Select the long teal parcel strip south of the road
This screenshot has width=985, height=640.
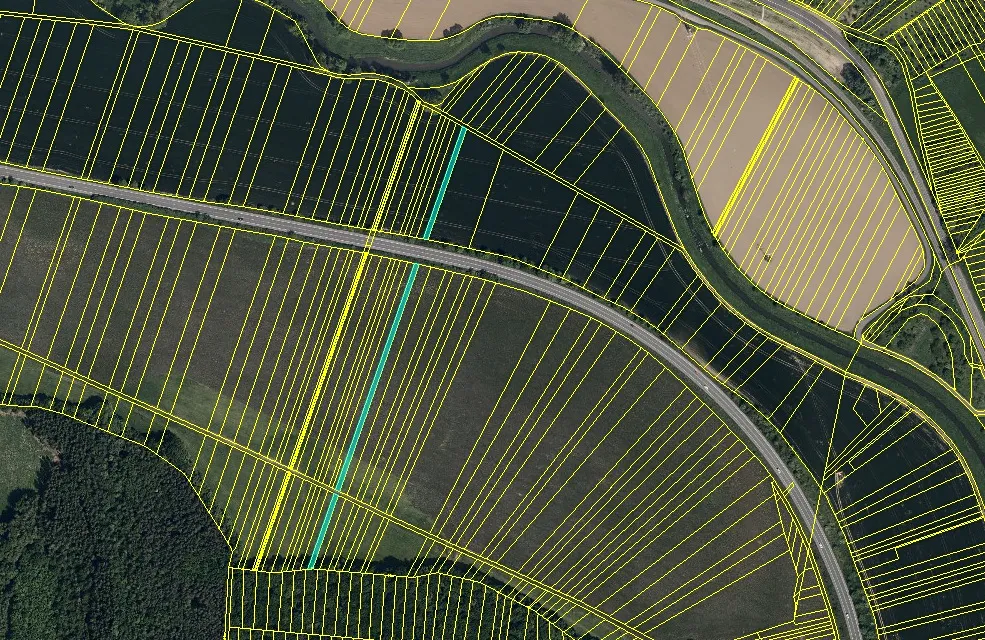(x=365, y=416)
